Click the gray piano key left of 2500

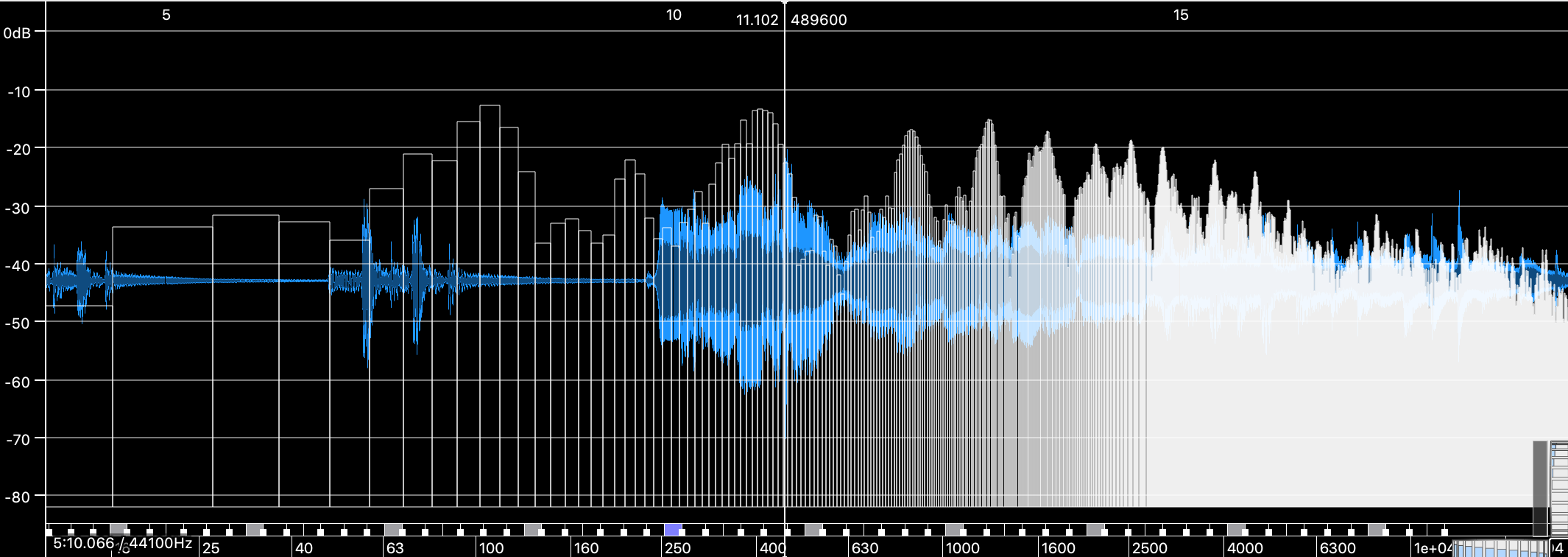coord(1095,530)
